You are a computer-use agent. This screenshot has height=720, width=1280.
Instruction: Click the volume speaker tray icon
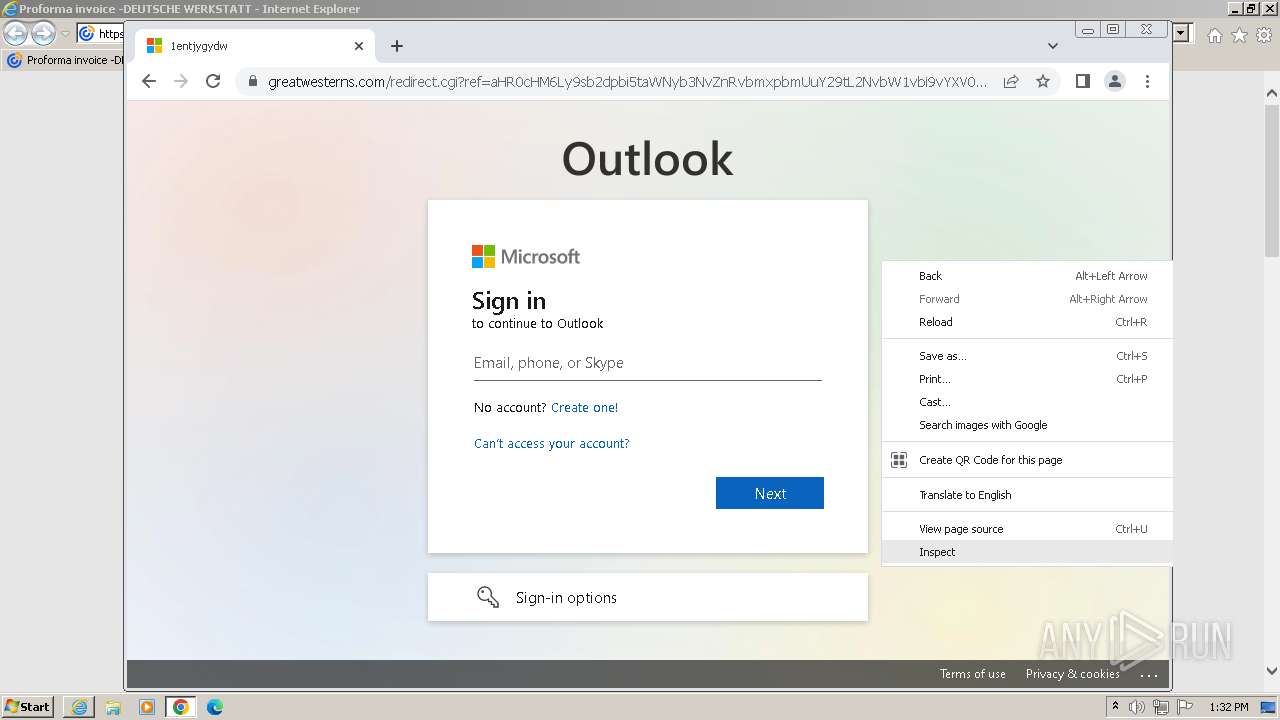pos(1137,707)
